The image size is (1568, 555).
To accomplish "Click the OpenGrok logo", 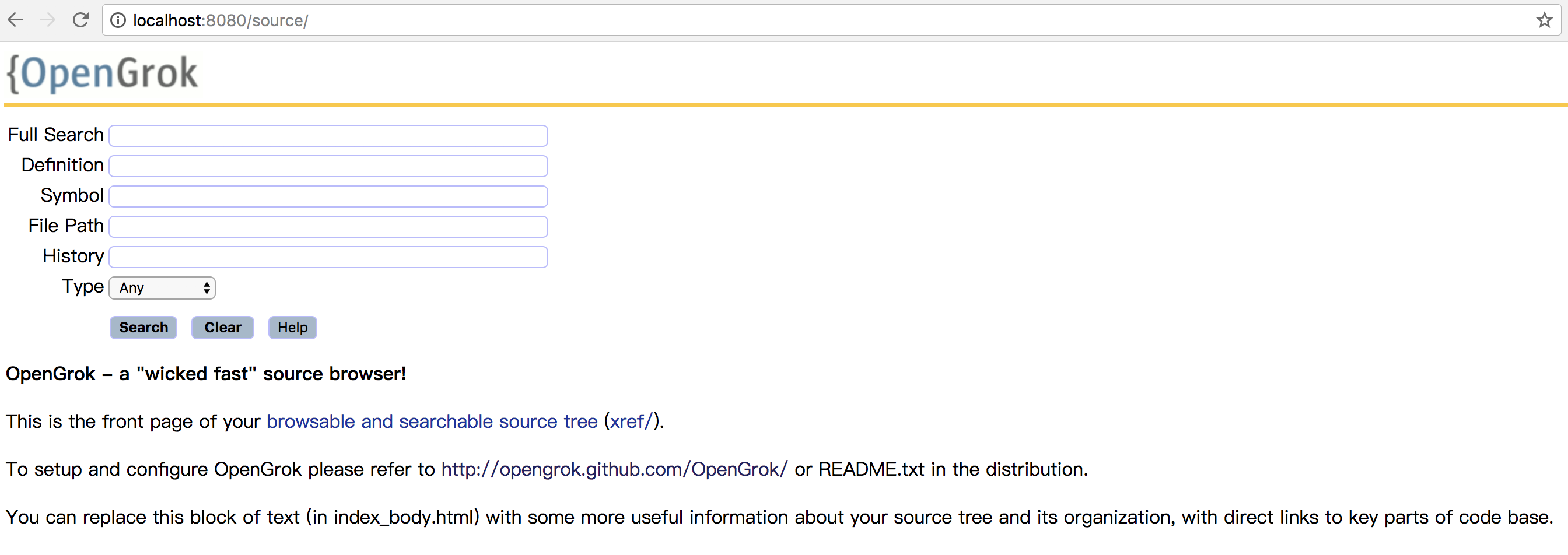I will click(102, 73).
